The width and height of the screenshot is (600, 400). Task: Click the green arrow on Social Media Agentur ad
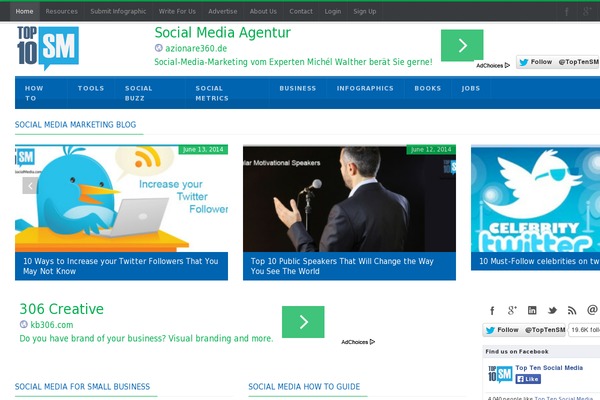coord(462,45)
